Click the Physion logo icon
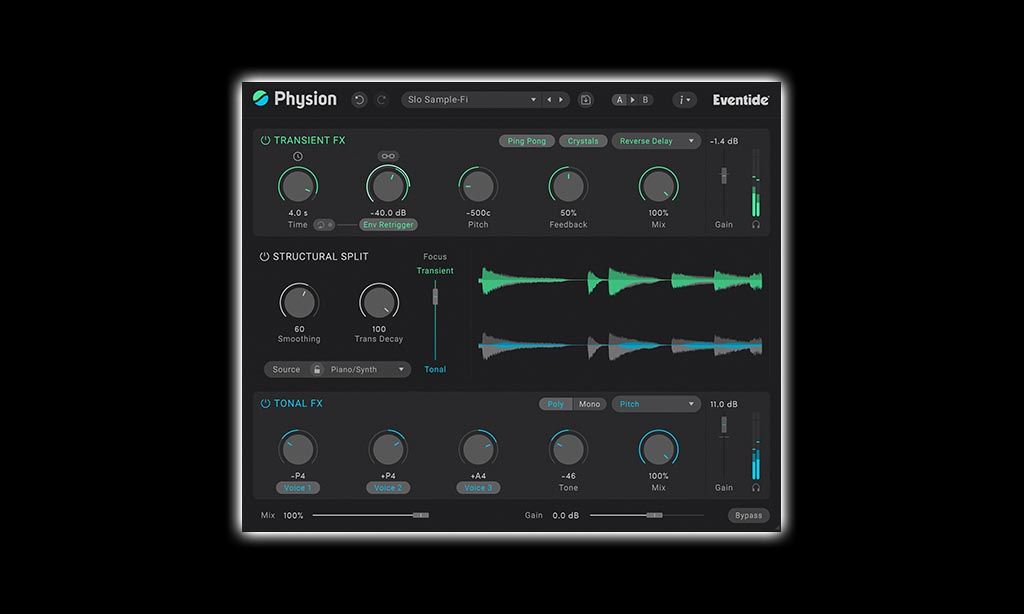Viewport: 1024px width, 614px height. [261, 99]
